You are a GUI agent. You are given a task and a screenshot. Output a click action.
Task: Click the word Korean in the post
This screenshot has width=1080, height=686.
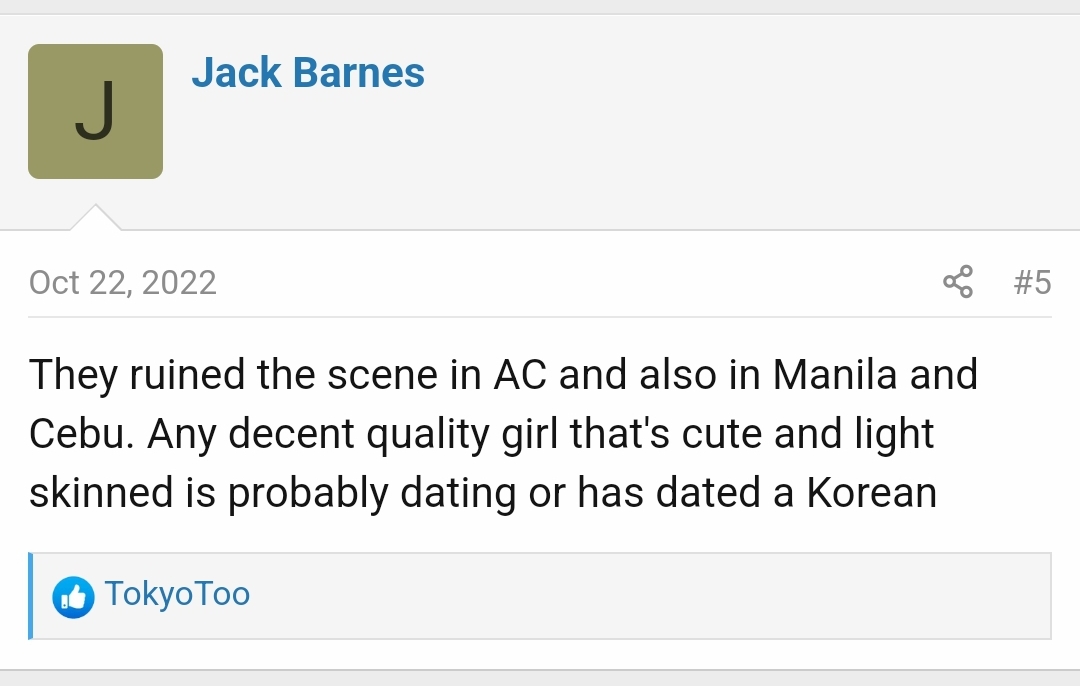coord(872,493)
